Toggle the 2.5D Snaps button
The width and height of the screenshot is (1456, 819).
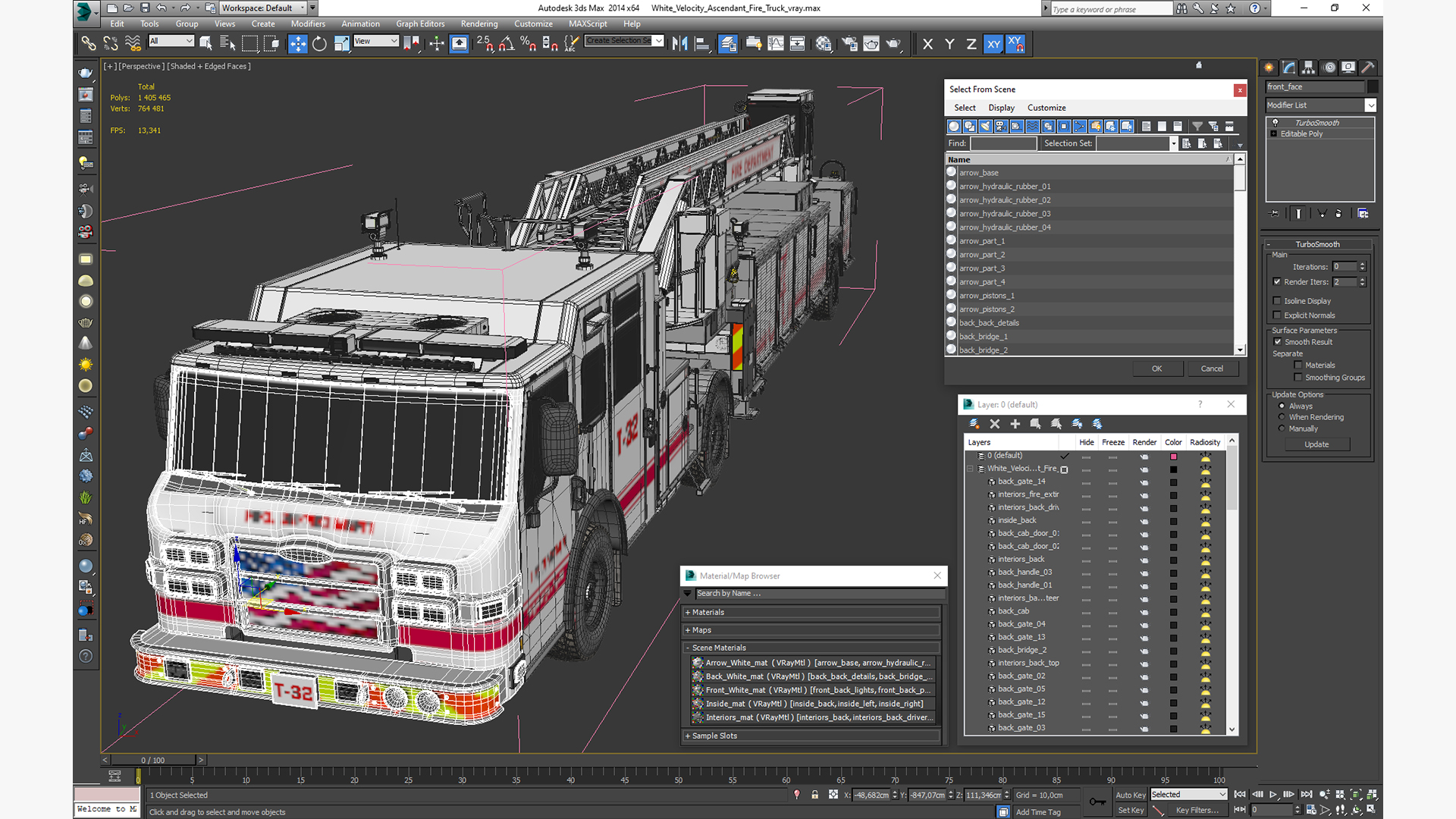click(485, 44)
